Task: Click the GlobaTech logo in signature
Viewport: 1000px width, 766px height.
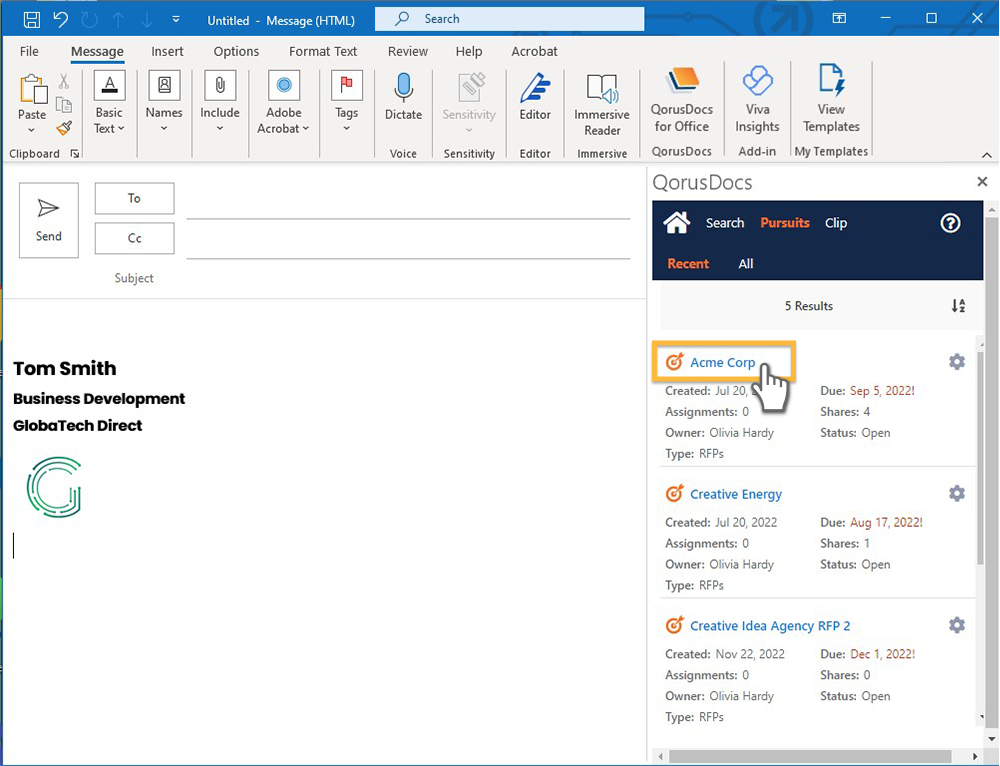Action: click(54, 487)
